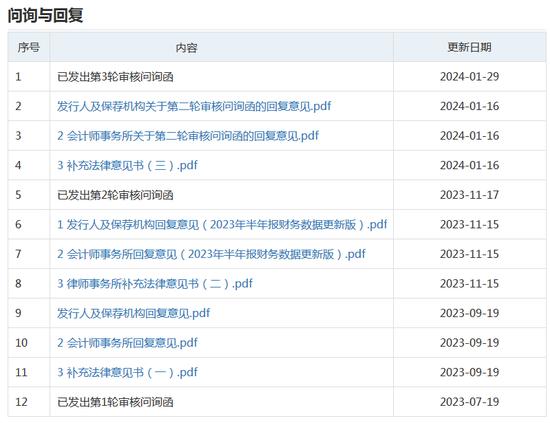This screenshot has width=550, height=423.
Task: Open 2 会计师事务所关于第二轮审核问询函的回复意见.pdf
Action: click(x=188, y=136)
